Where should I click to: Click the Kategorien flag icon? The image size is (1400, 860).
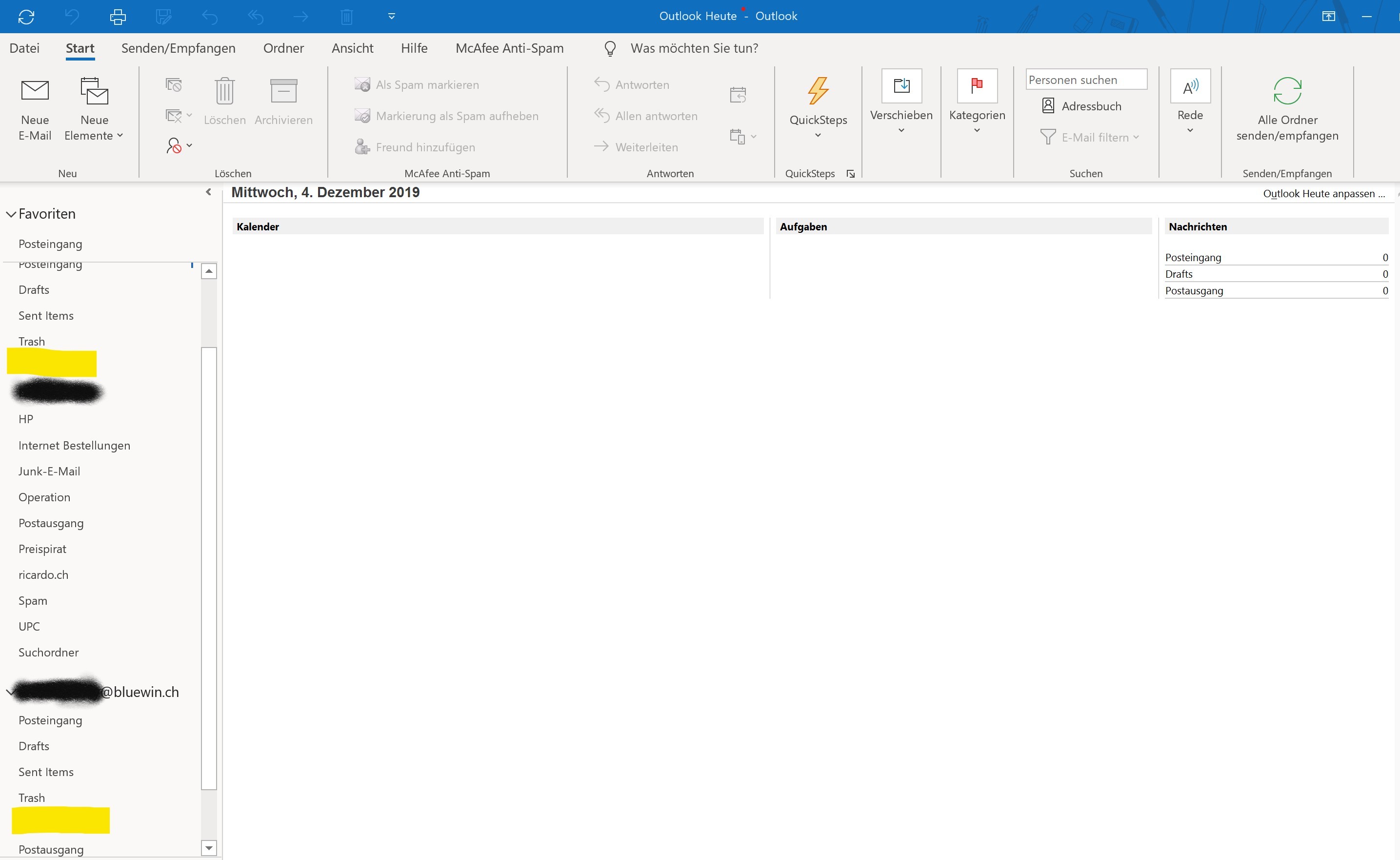point(977,86)
